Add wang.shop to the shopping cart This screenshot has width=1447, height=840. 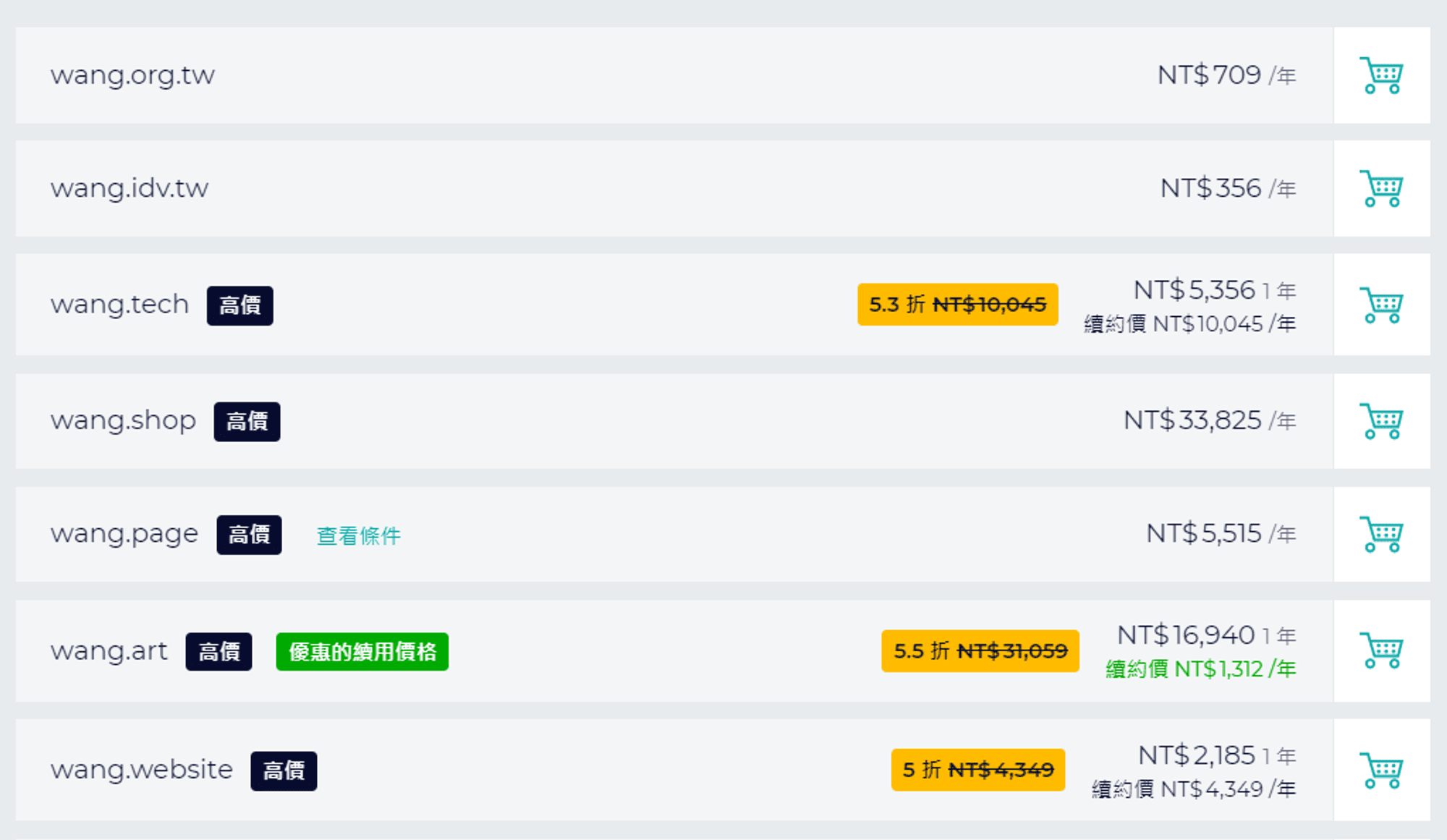1381,421
